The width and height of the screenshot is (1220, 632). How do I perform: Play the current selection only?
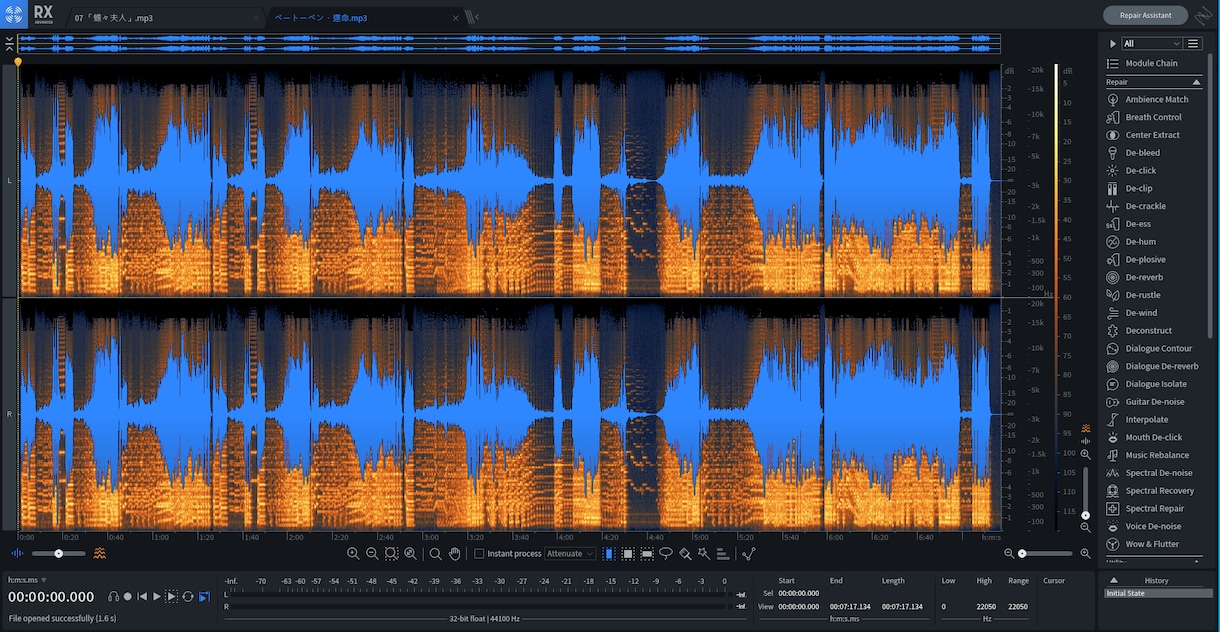click(171, 597)
